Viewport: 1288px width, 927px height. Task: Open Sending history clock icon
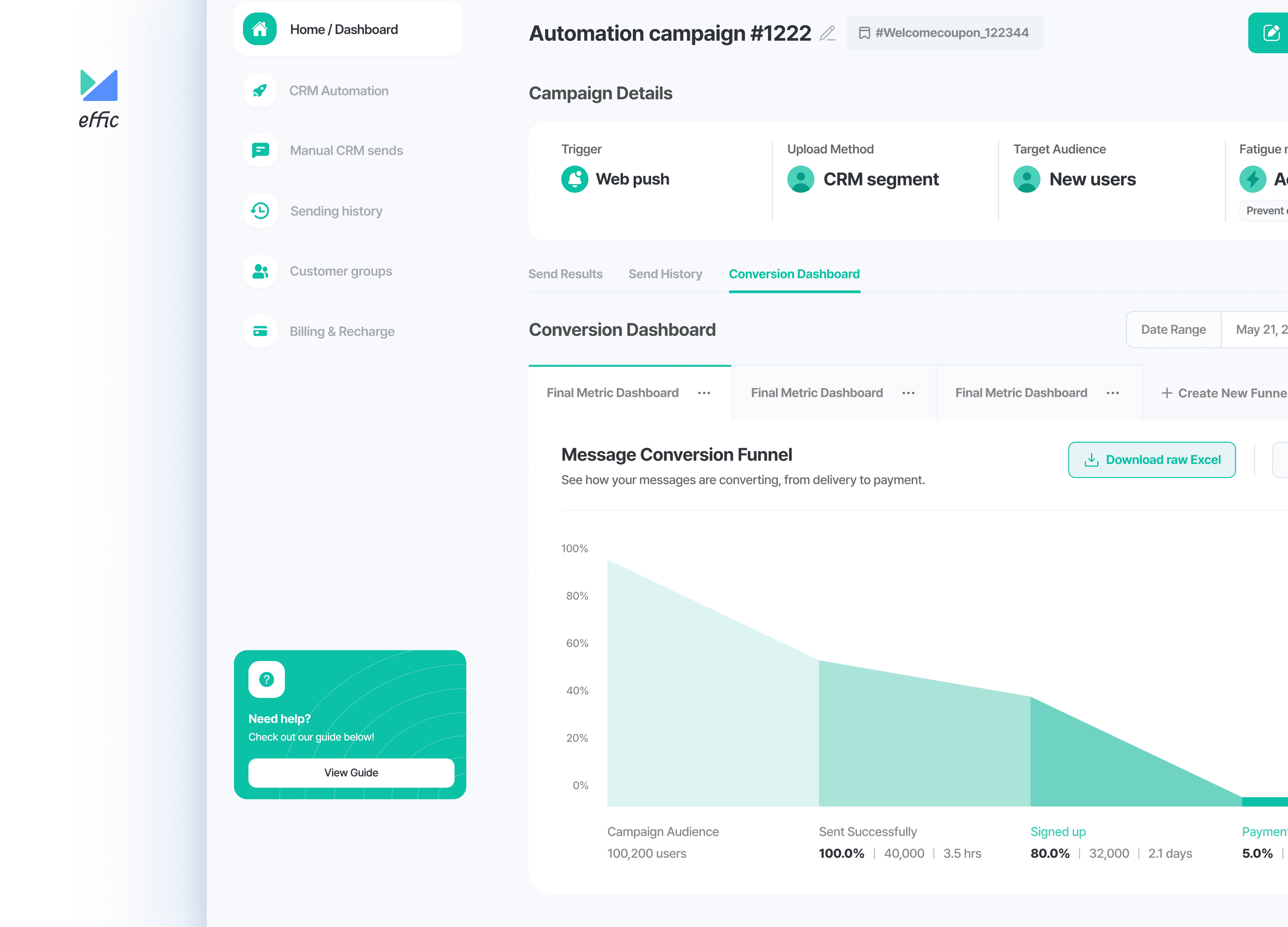coord(260,211)
